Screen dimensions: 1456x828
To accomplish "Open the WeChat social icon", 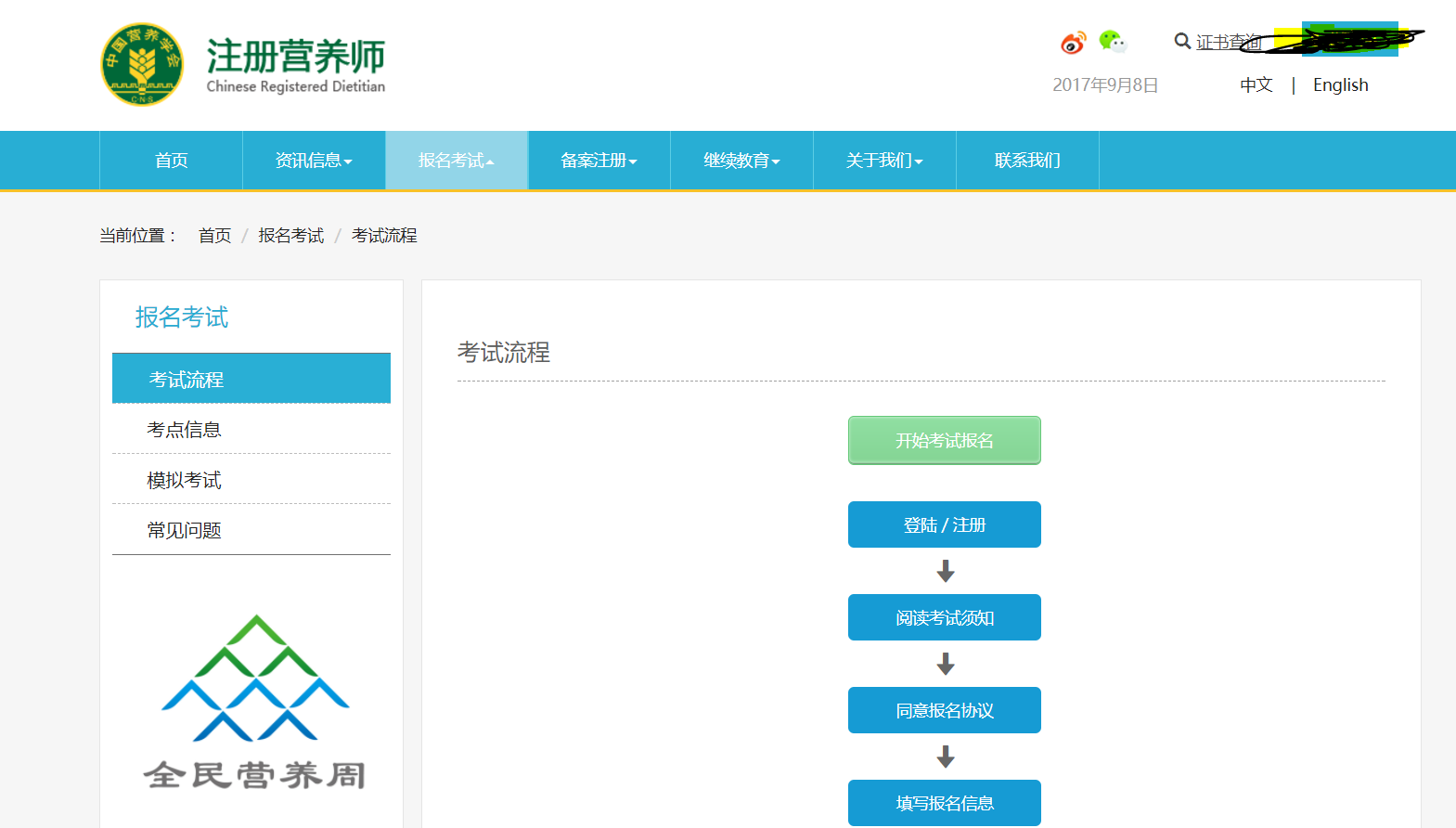I will click(1113, 42).
